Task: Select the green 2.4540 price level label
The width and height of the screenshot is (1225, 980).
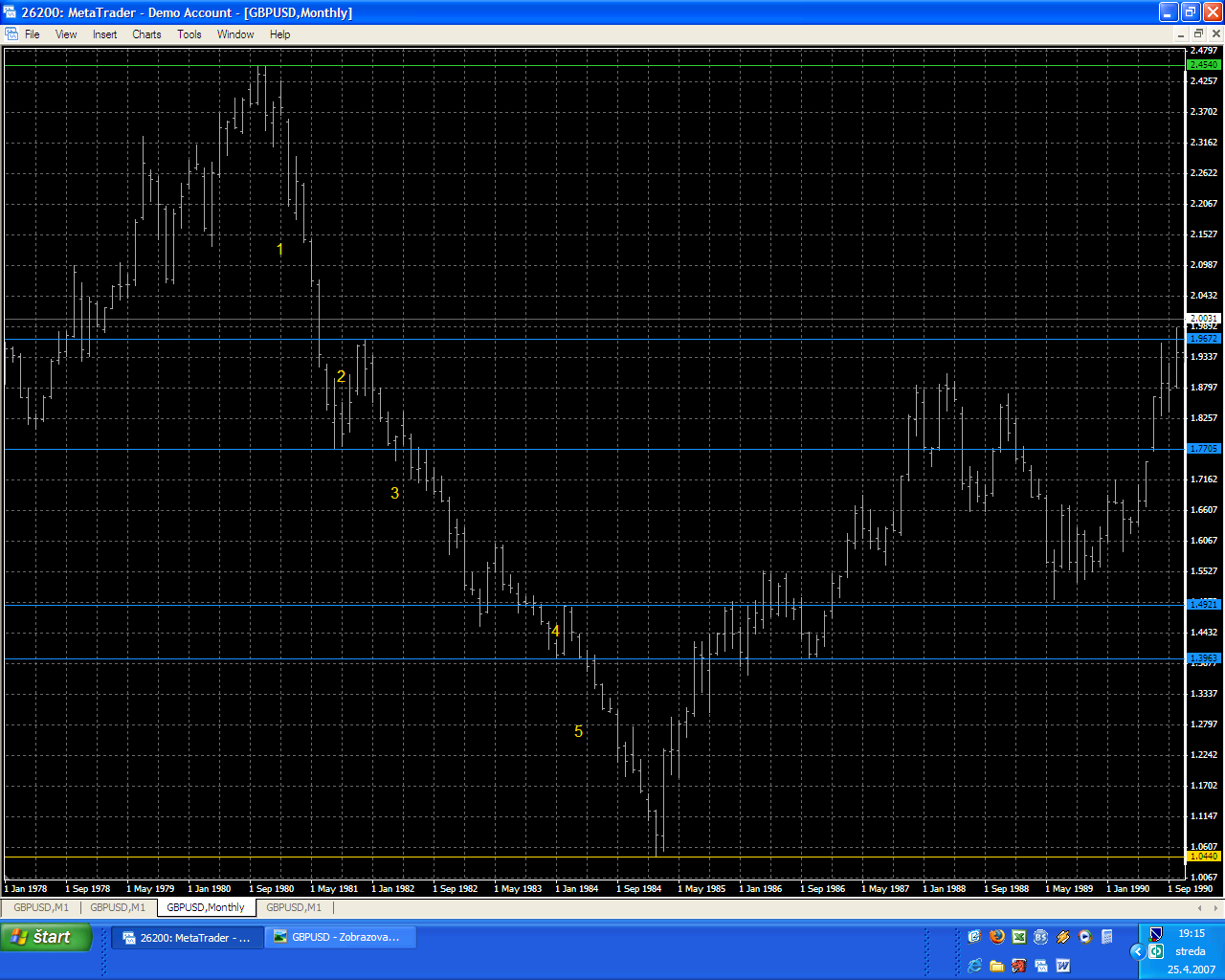Action: pyautogui.click(x=1203, y=65)
